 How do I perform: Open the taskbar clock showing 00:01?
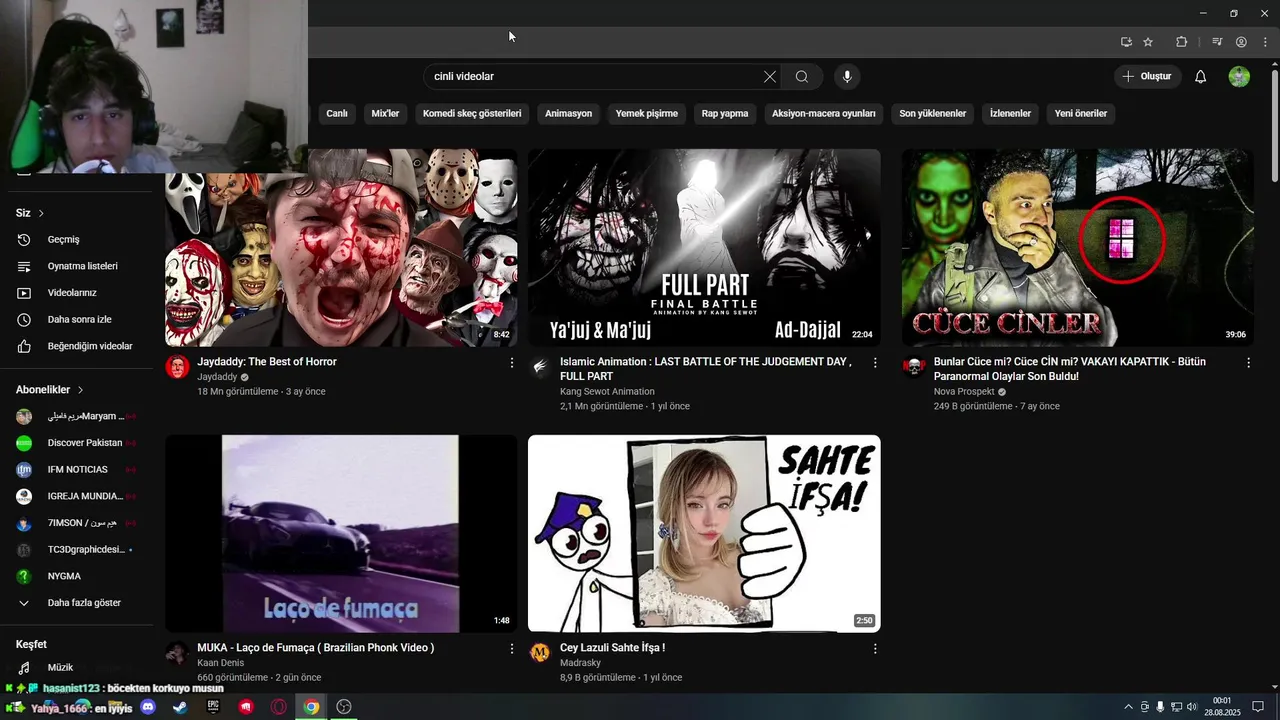coord(1222,707)
